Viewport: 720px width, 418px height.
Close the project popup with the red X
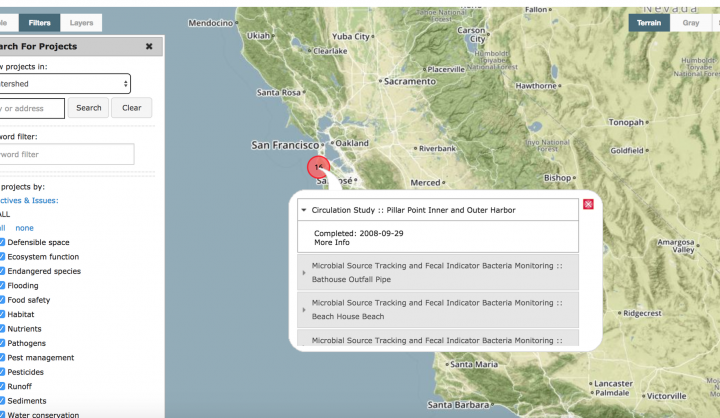[588, 204]
